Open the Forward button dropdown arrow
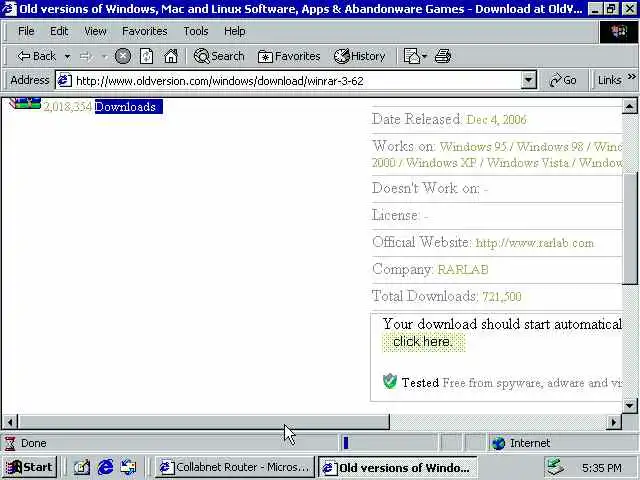The image size is (640, 480). (x=104, y=56)
